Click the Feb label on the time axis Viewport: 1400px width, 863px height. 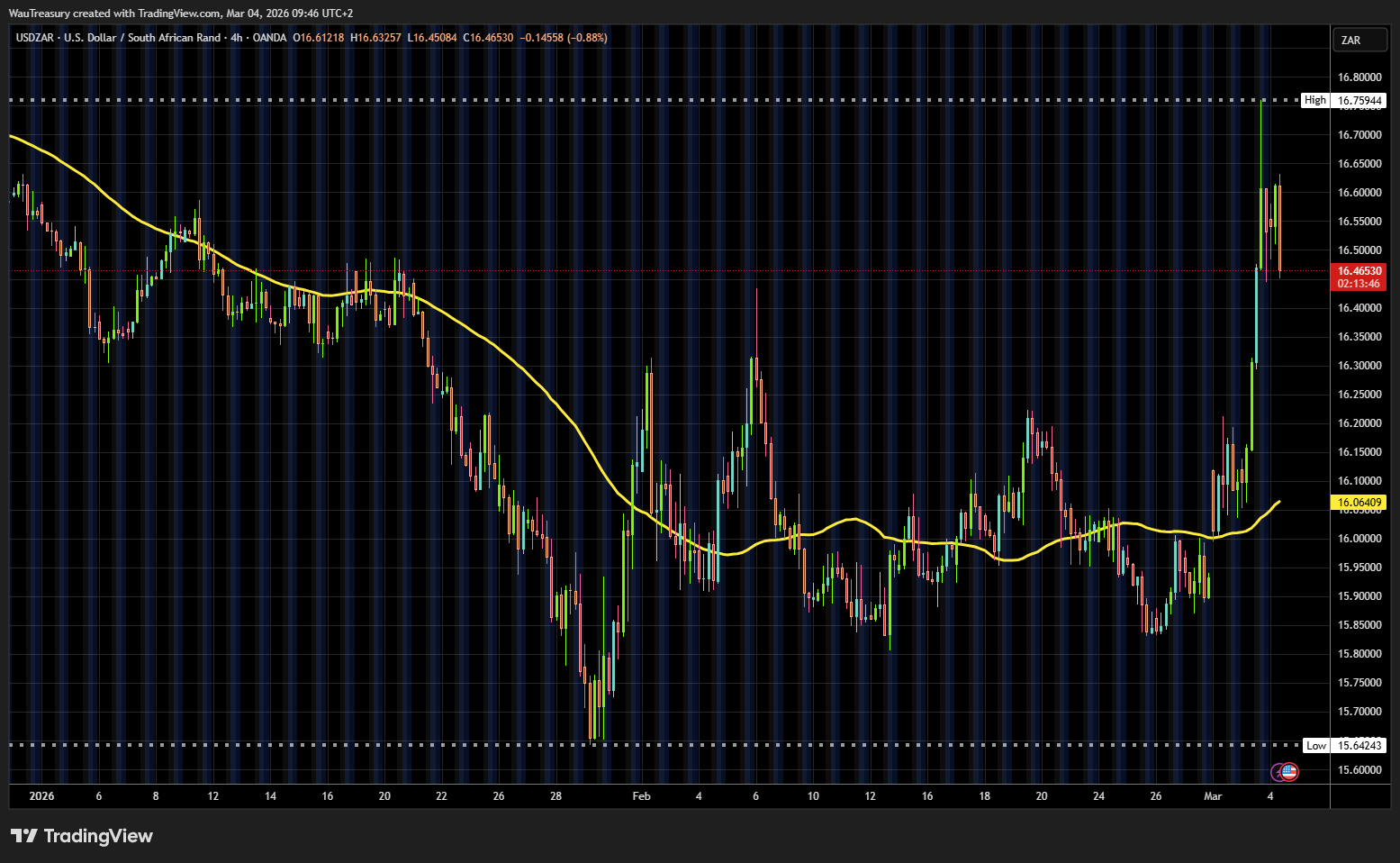641,796
